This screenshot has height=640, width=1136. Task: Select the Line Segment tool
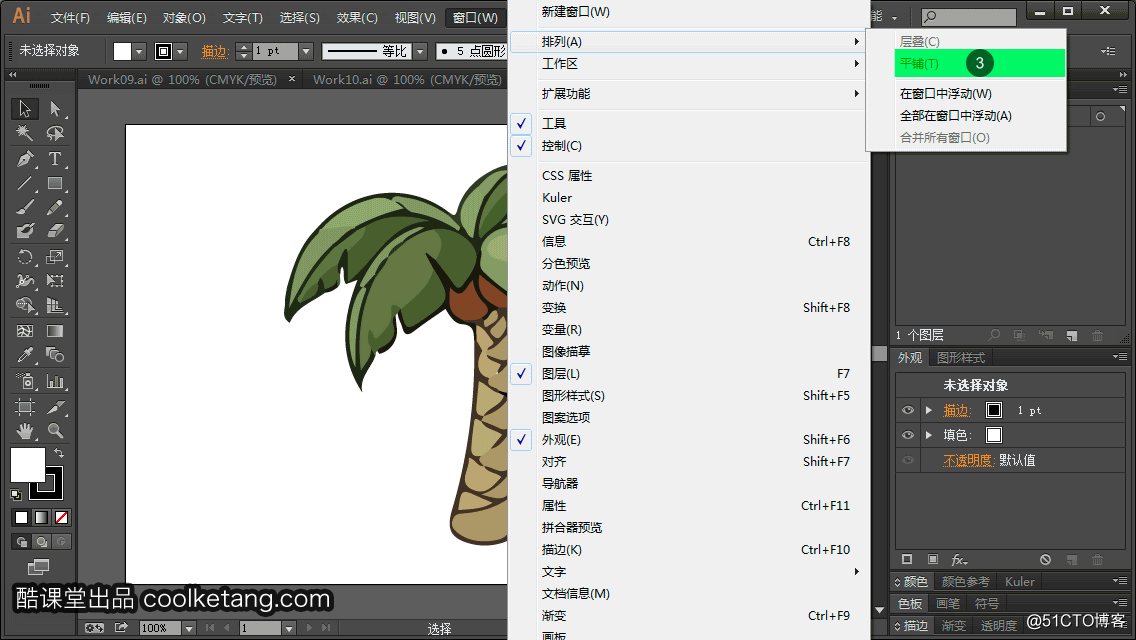tap(25, 183)
